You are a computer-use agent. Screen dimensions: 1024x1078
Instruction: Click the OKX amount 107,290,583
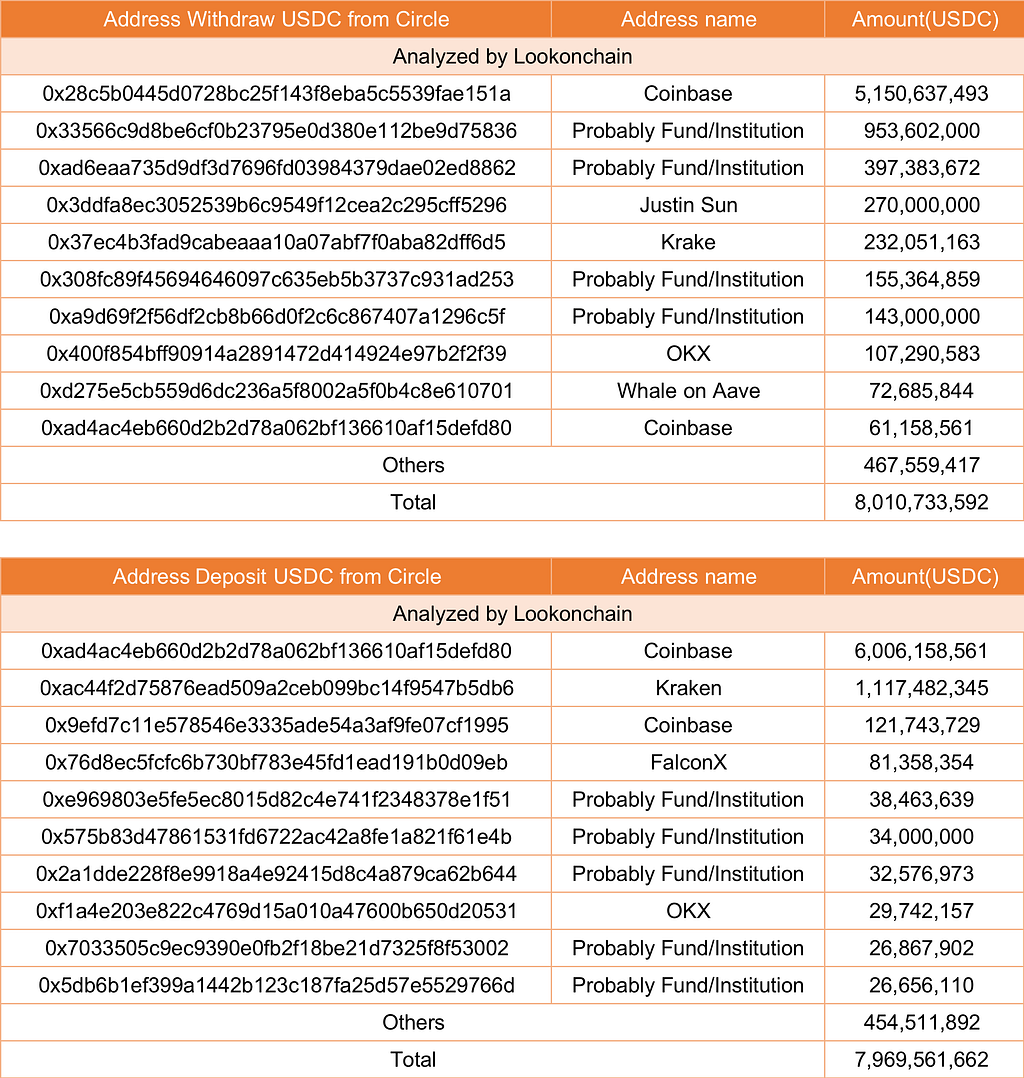click(x=922, y=353)
